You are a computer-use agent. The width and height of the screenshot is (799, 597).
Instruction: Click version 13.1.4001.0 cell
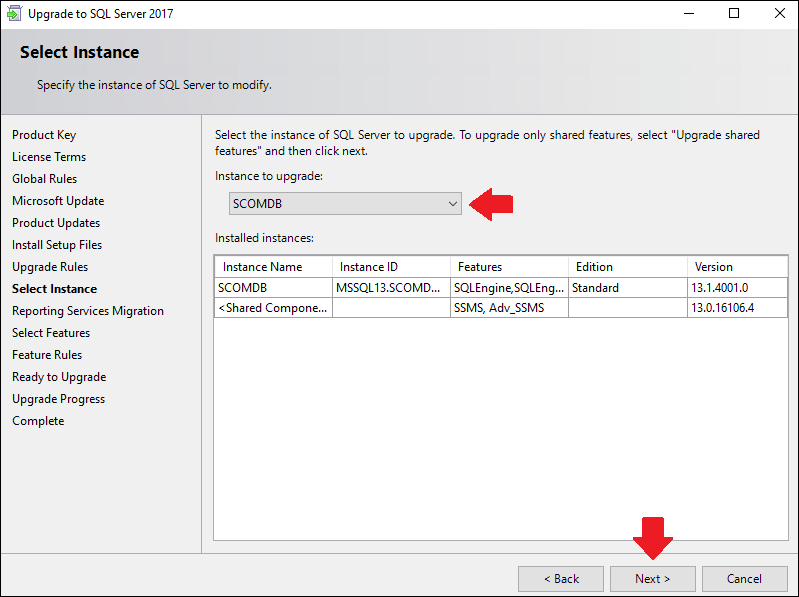pyautogui.click(x=737, y=288)
